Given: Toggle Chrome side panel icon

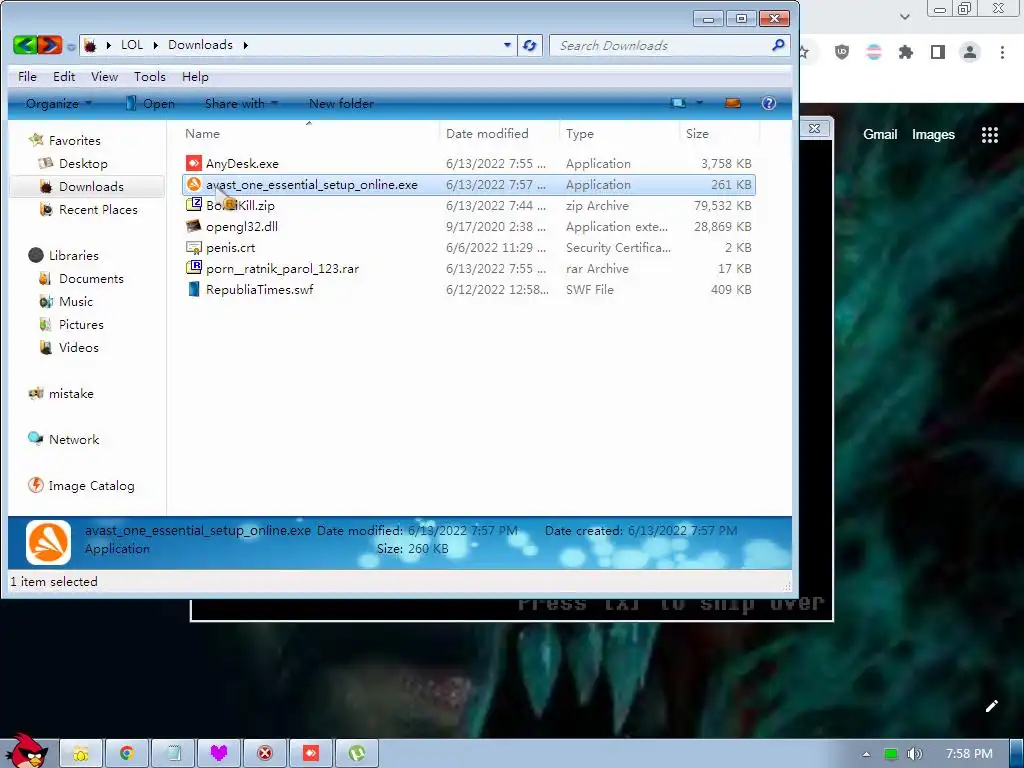Looking at the screenshot, I should (x=938, y=52).
